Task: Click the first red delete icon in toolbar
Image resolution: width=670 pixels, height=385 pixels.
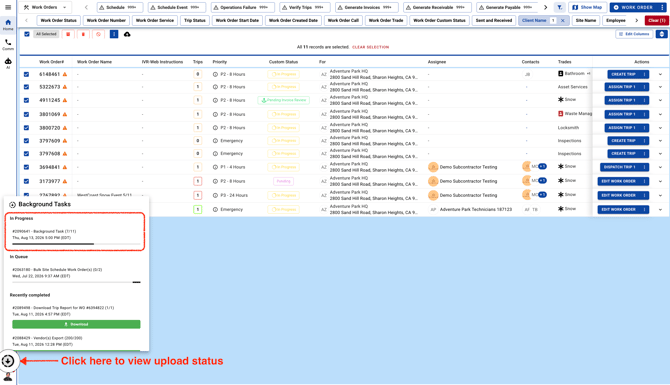Action: coord(68,34)
